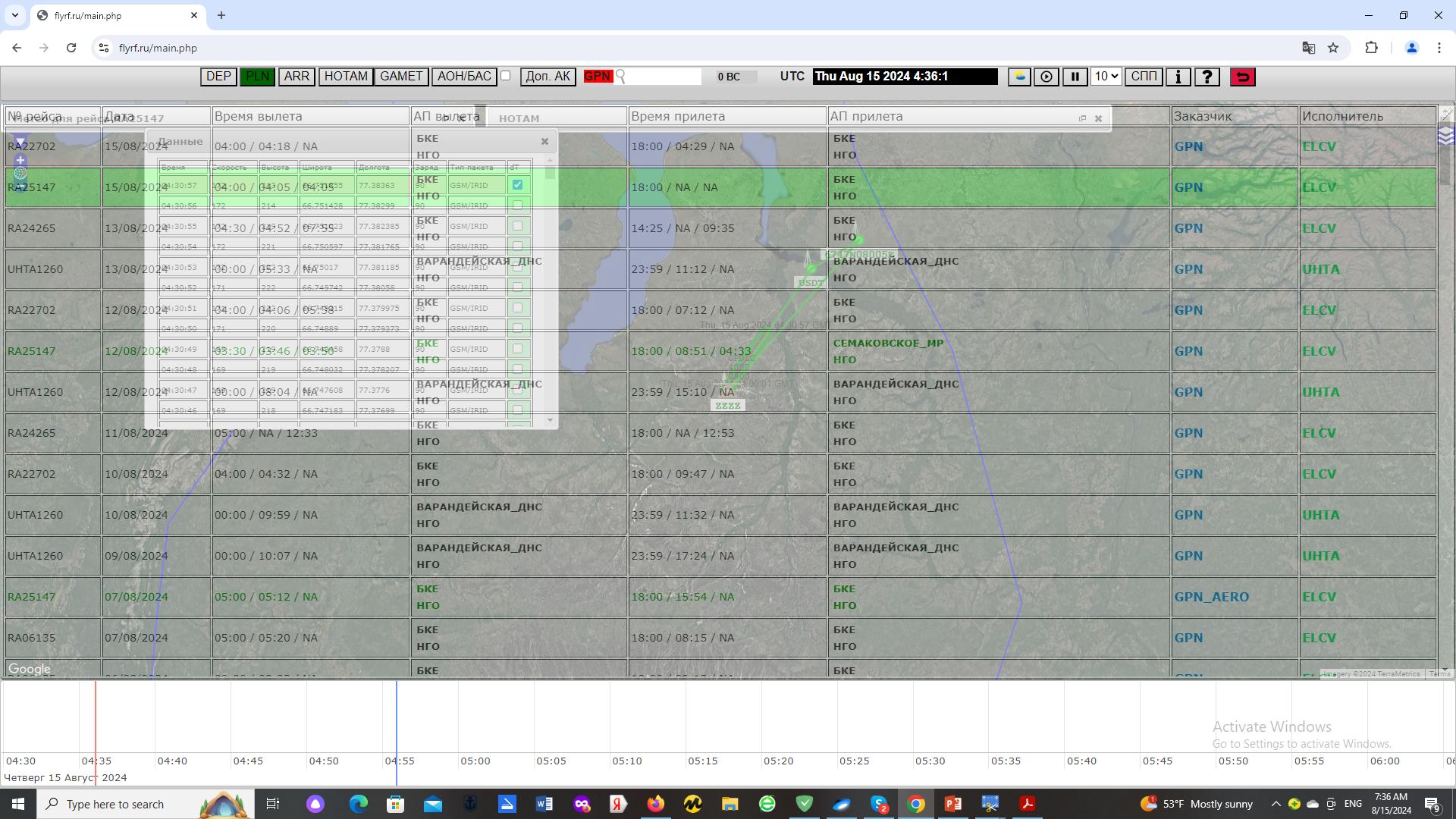
Task: Click UHTA executor for 13/08/2024 flight
Action: click(1321, 269)
